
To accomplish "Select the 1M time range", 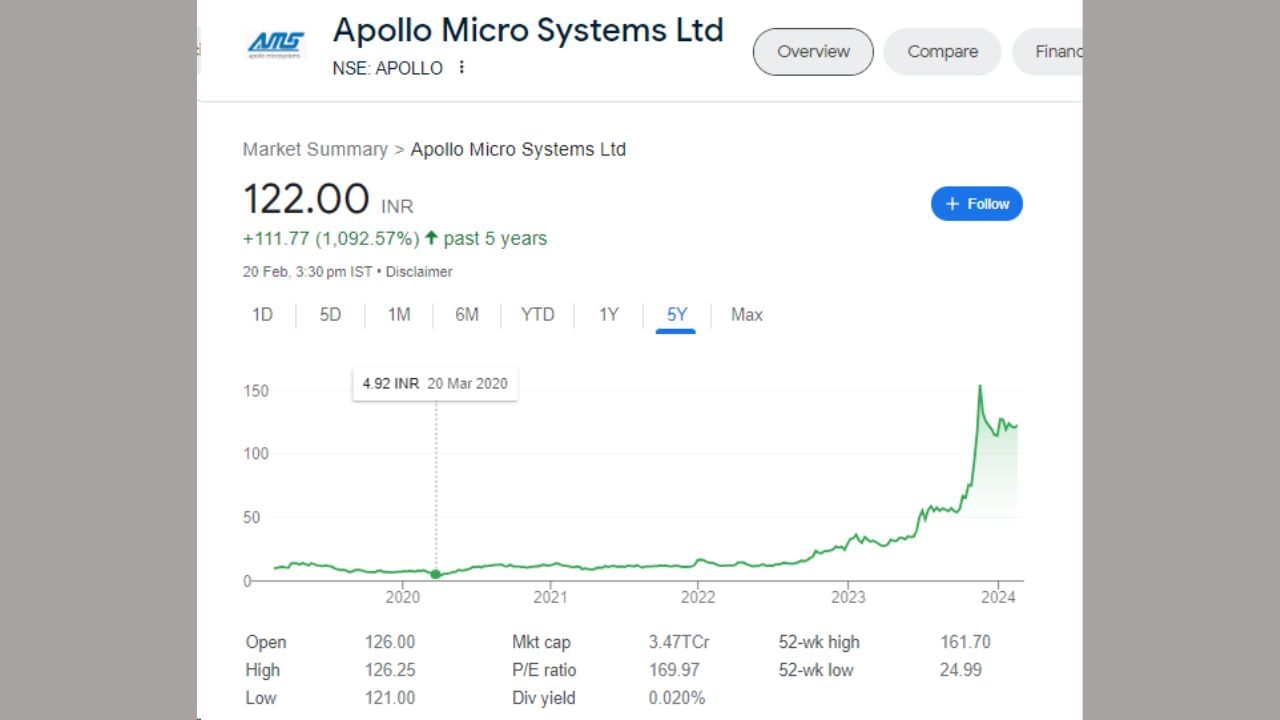I will coord(399,315).
